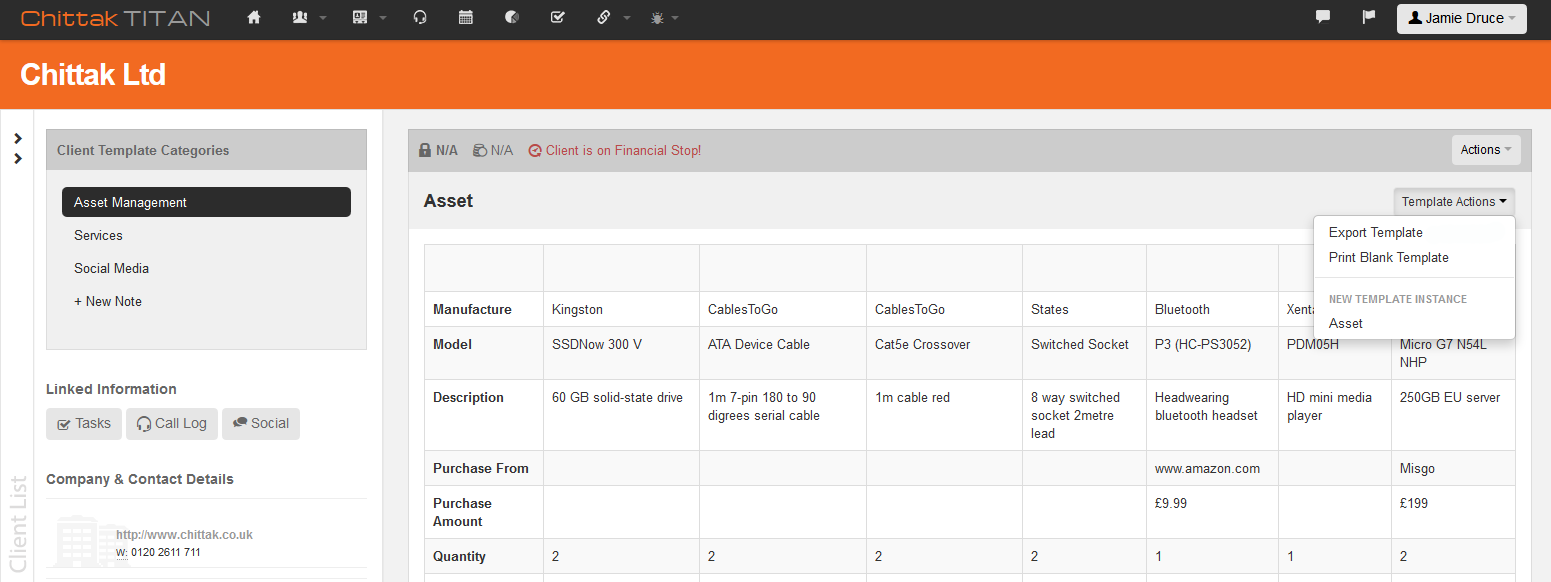This screenshot has width=1551, height=582.
Task: Expand using the lower sidebar chevron
Action: [x=18, y=158]
